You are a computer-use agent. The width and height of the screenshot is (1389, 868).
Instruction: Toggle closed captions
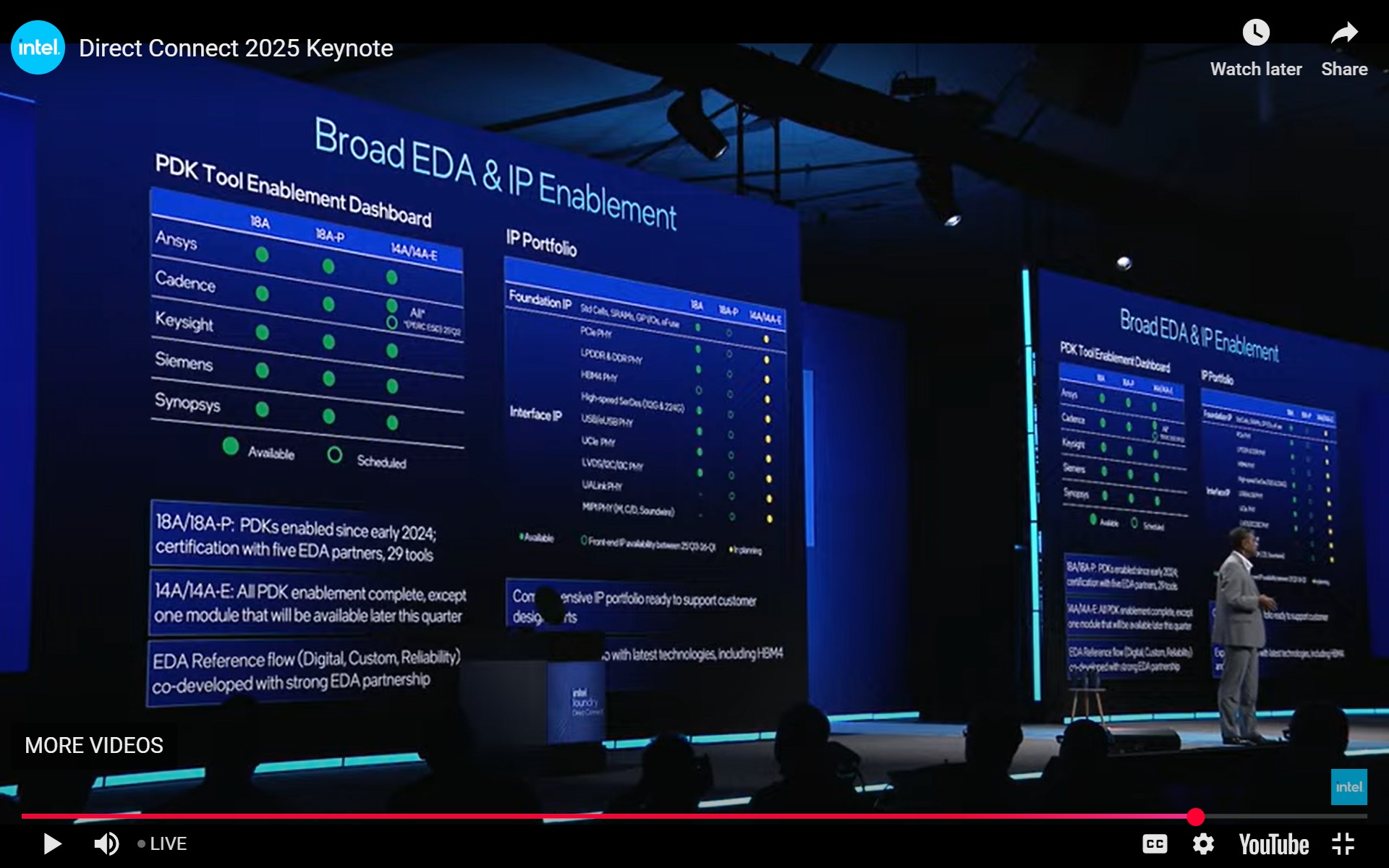(x=1155, y=843)
